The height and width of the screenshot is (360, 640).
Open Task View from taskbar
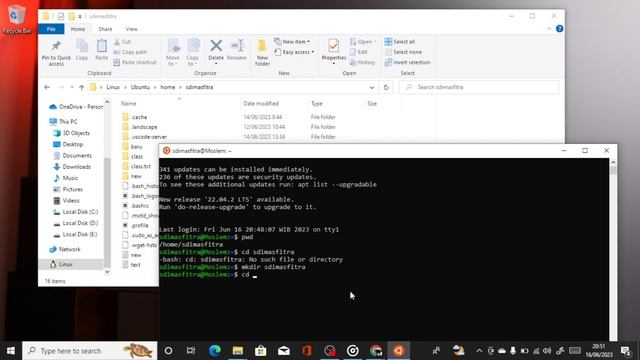191,351
